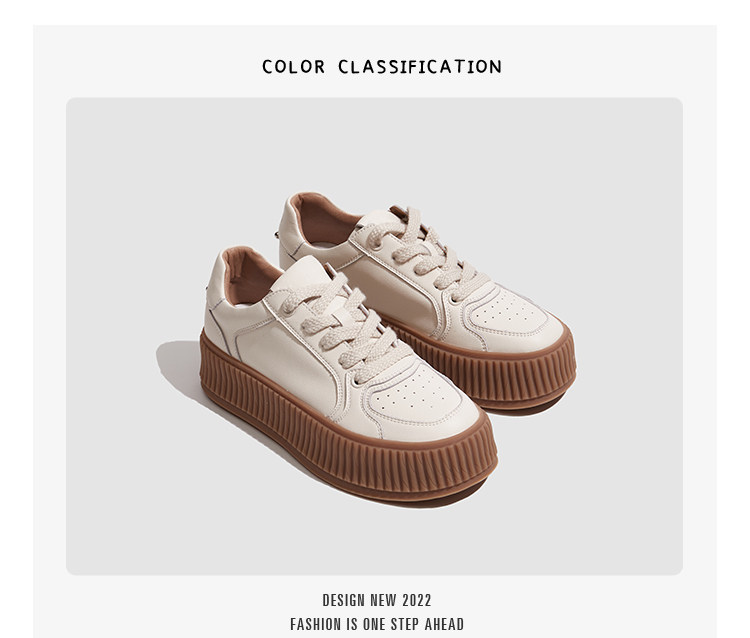Click the COLOR CLASSIFICATION heading

382,66
